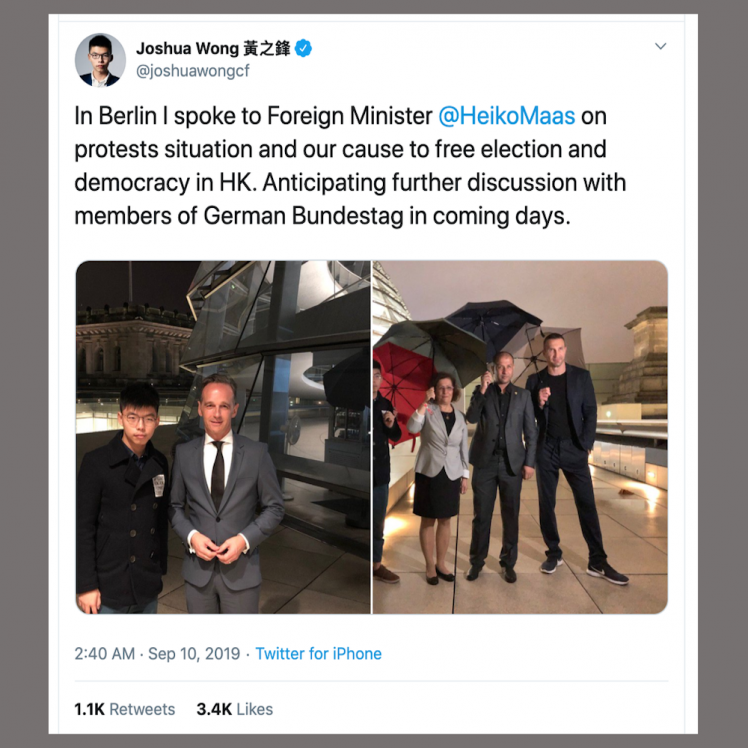This screenshot has height=748, width=748.
Task: View the 3.4K like count
Action: coord(214,709)
